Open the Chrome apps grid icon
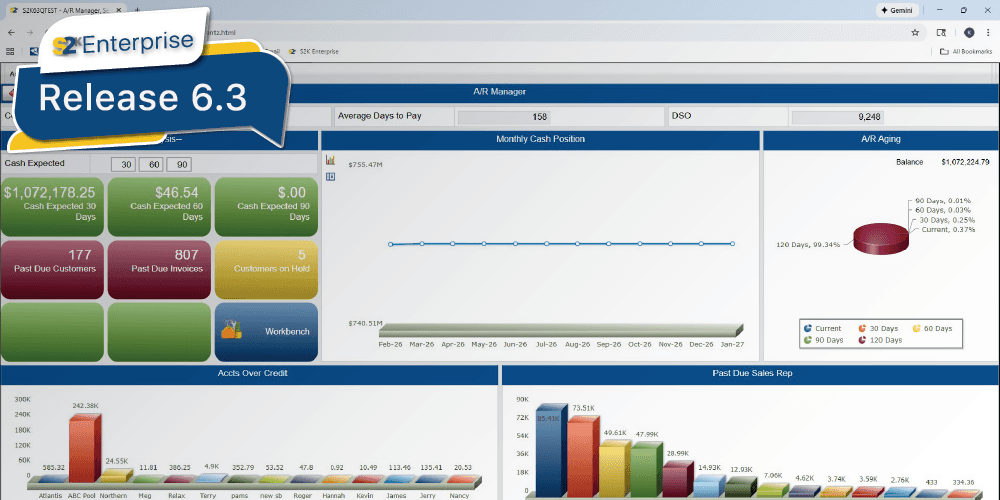The height and width of the screenshot is (500, 1000). tap(10, 52)
